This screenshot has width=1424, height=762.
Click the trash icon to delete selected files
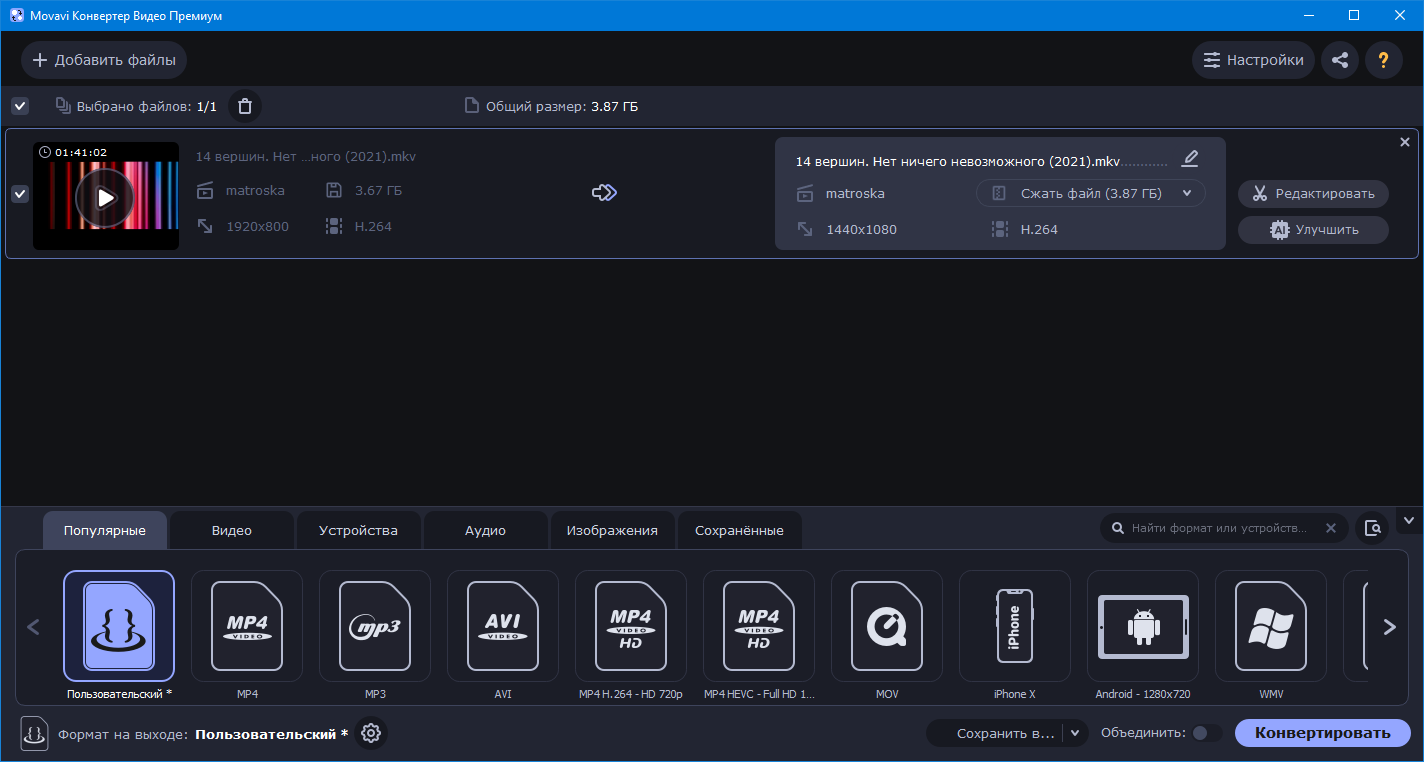click(x=245, y=106)
